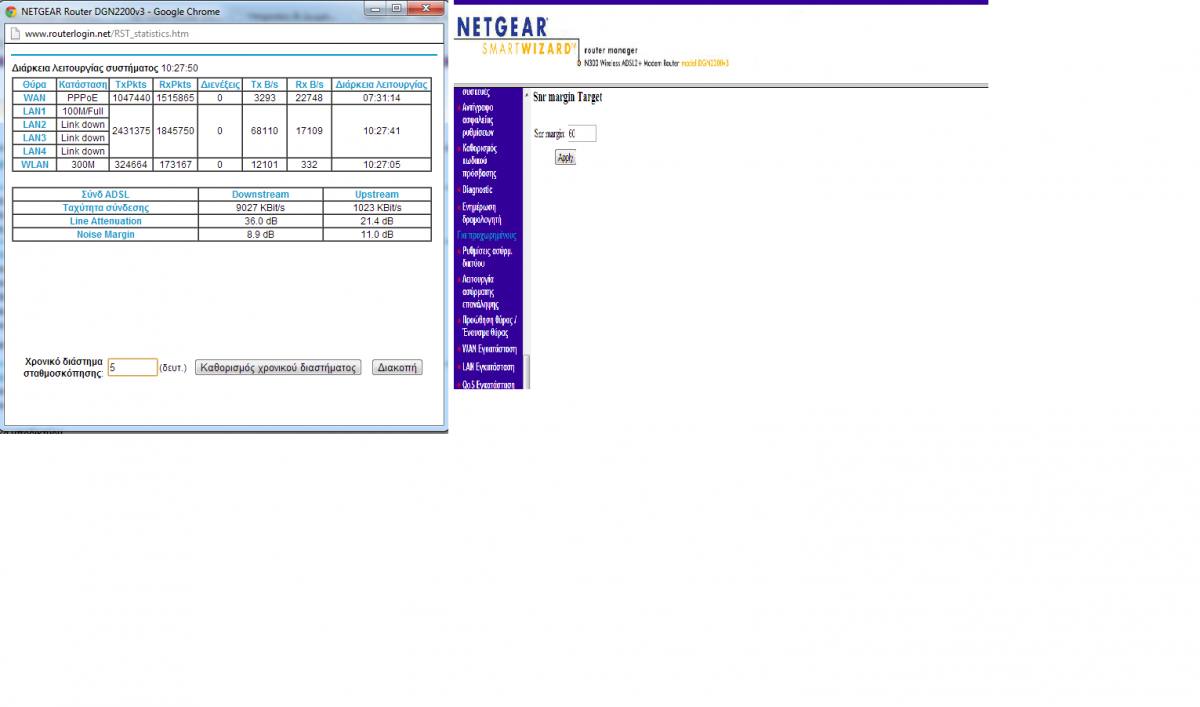Screen dimensions: 1200x707
Task: Click upstream noise margin 11.0 dB
Action: pyautogui.click(x=377, y=234)
